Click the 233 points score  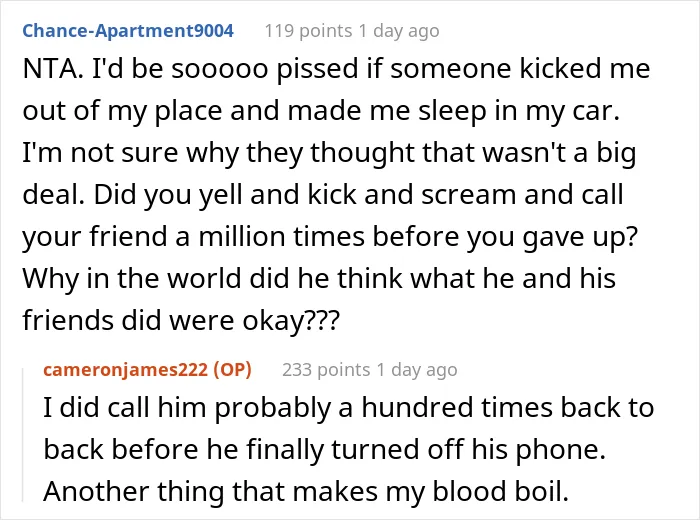click(326, 370)
